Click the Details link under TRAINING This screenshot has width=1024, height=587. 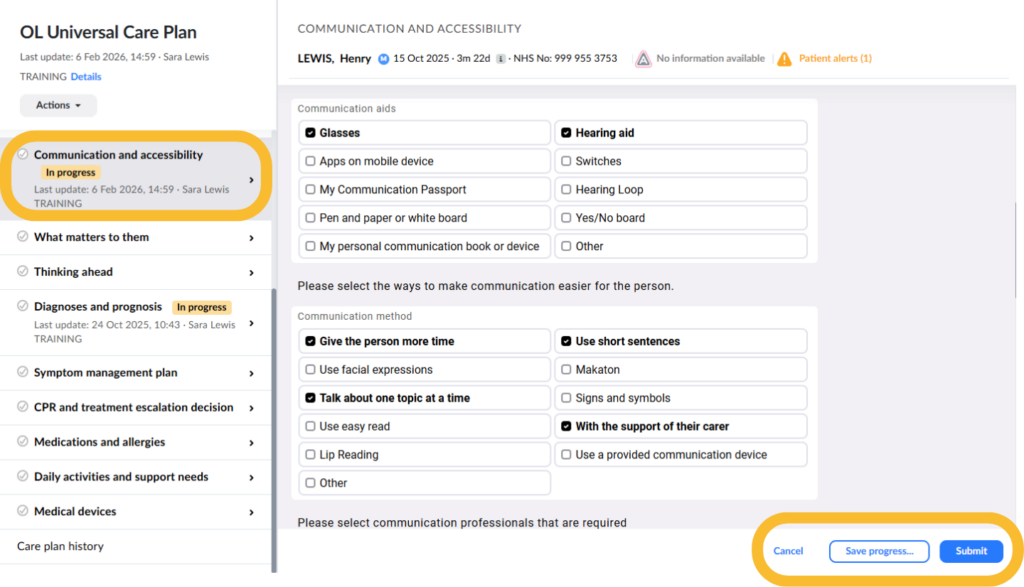click(x=86, y=77)
